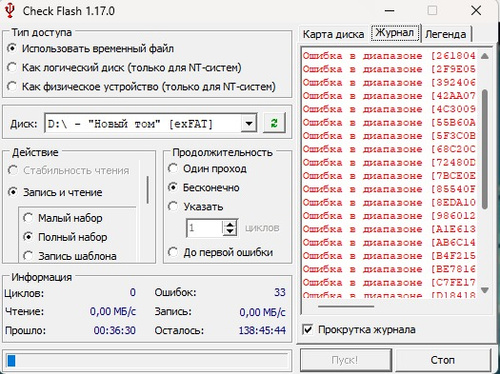Minimize the Check Flash window
Viewport: 500px width, 374px height.
click(389, 11)
